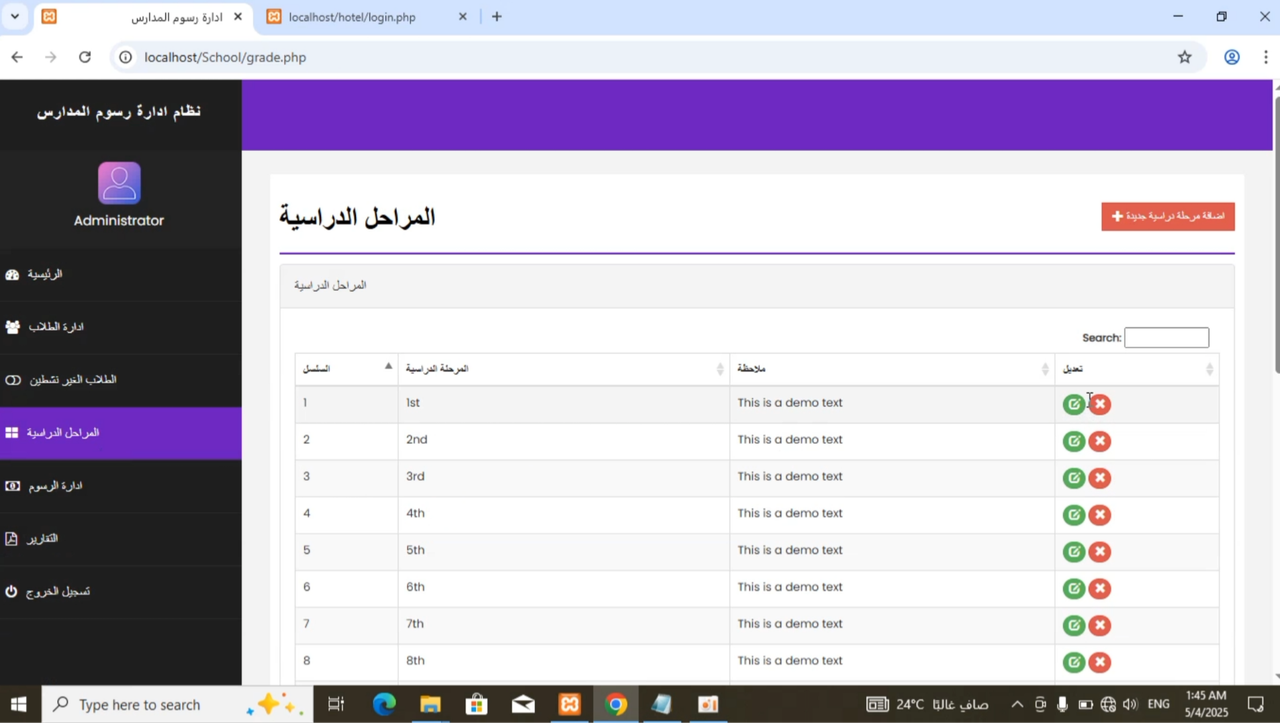This screenshot has height=723, width=1280.
Task: Click the page vertical scrollbar
Action: tap(1276, 235)
